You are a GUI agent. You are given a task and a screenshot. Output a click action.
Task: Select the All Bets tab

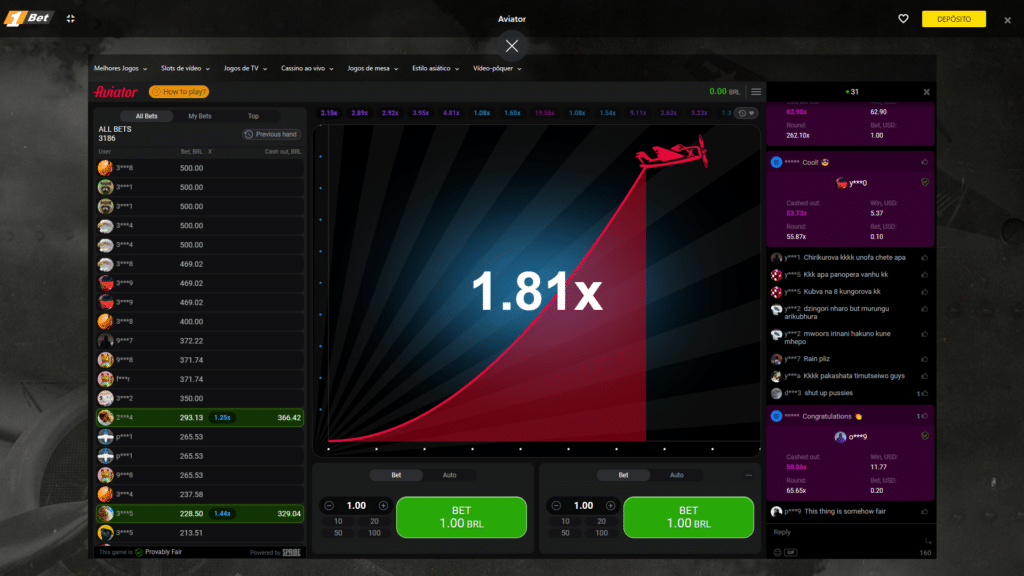click(146, 116)
